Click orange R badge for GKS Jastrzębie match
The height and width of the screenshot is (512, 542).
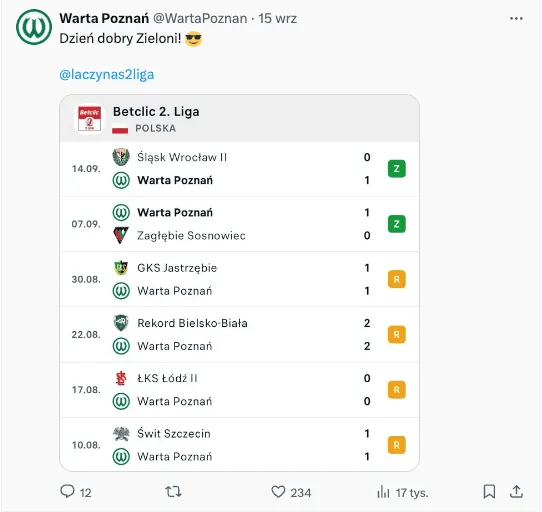[396, 279]
